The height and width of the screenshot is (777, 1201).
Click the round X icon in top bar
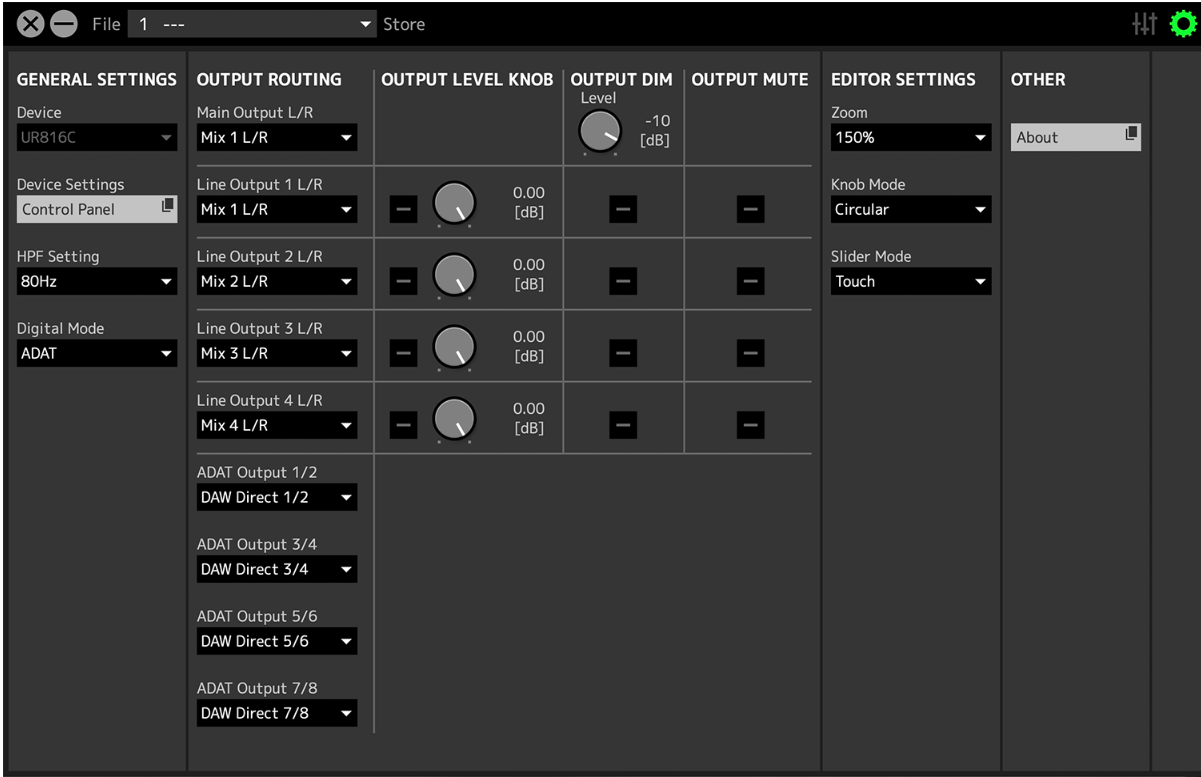coord(31,25)
